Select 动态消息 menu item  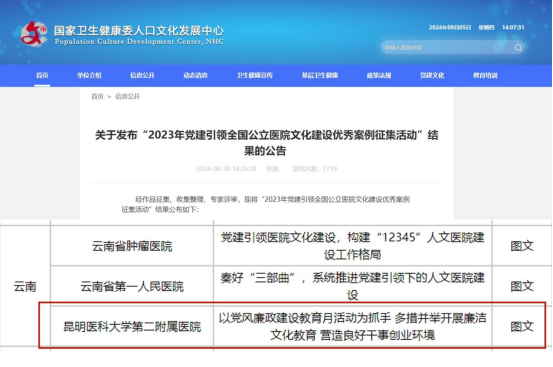tap(195, 75)
